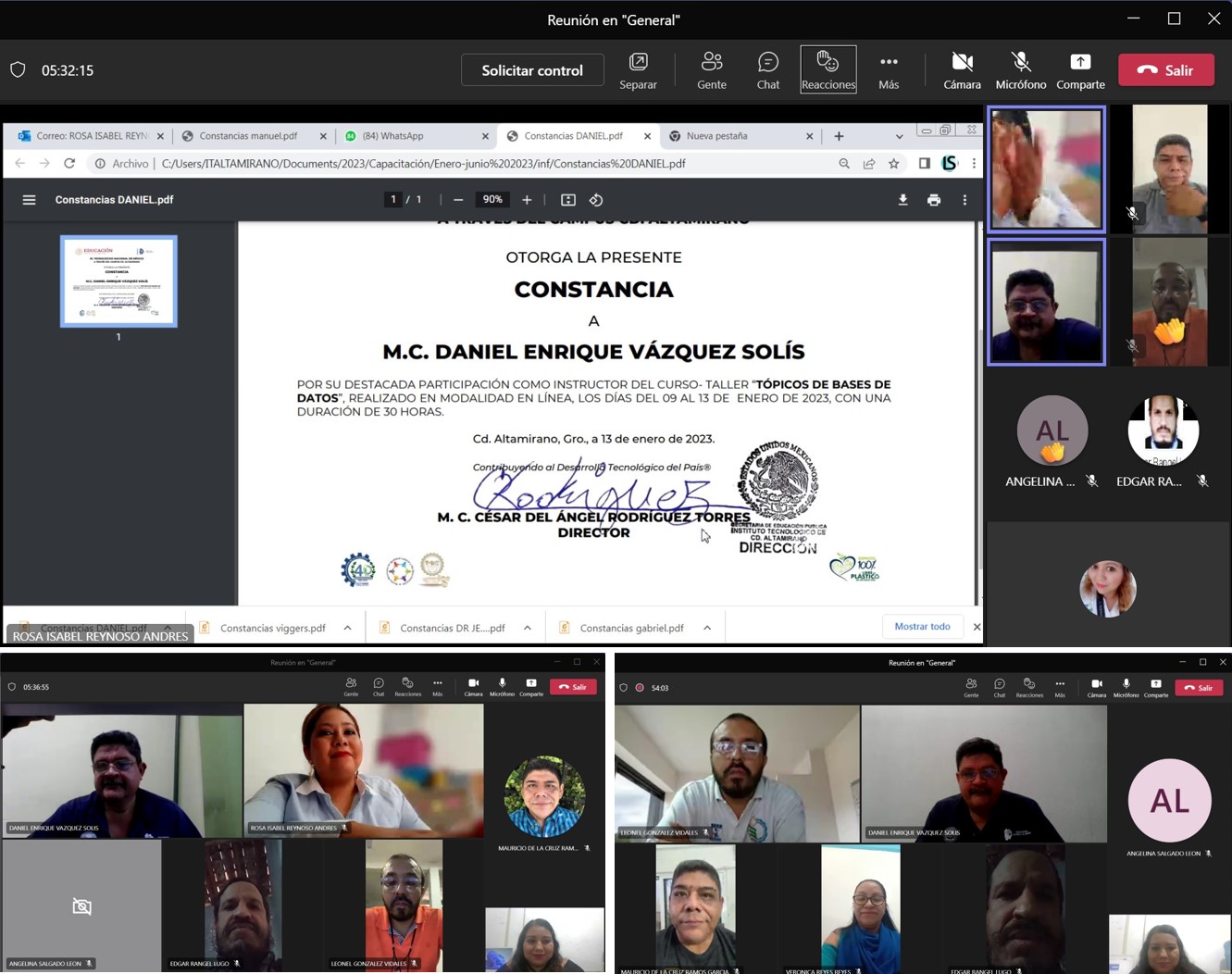The width and height of the screenshot is (1232, 974).
Task: Open Gente participants panel in top meeting
Action: pyautogui.click(x=712, y=70)
